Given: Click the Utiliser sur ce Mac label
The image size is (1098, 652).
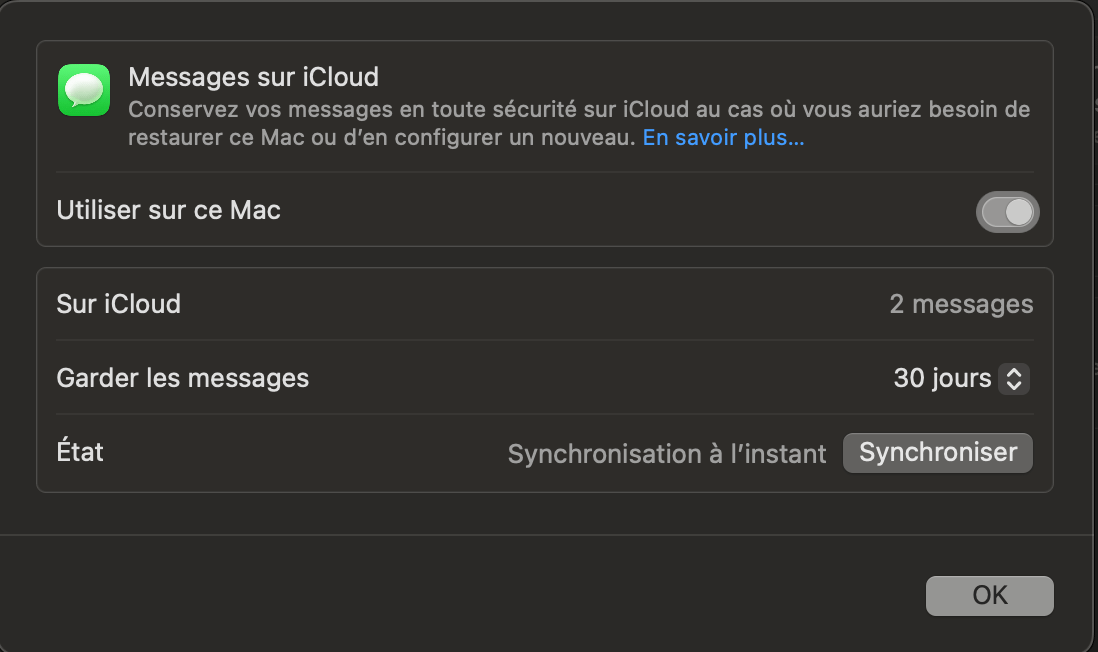Looking at the screenshot, I should (x=168, y=211).
